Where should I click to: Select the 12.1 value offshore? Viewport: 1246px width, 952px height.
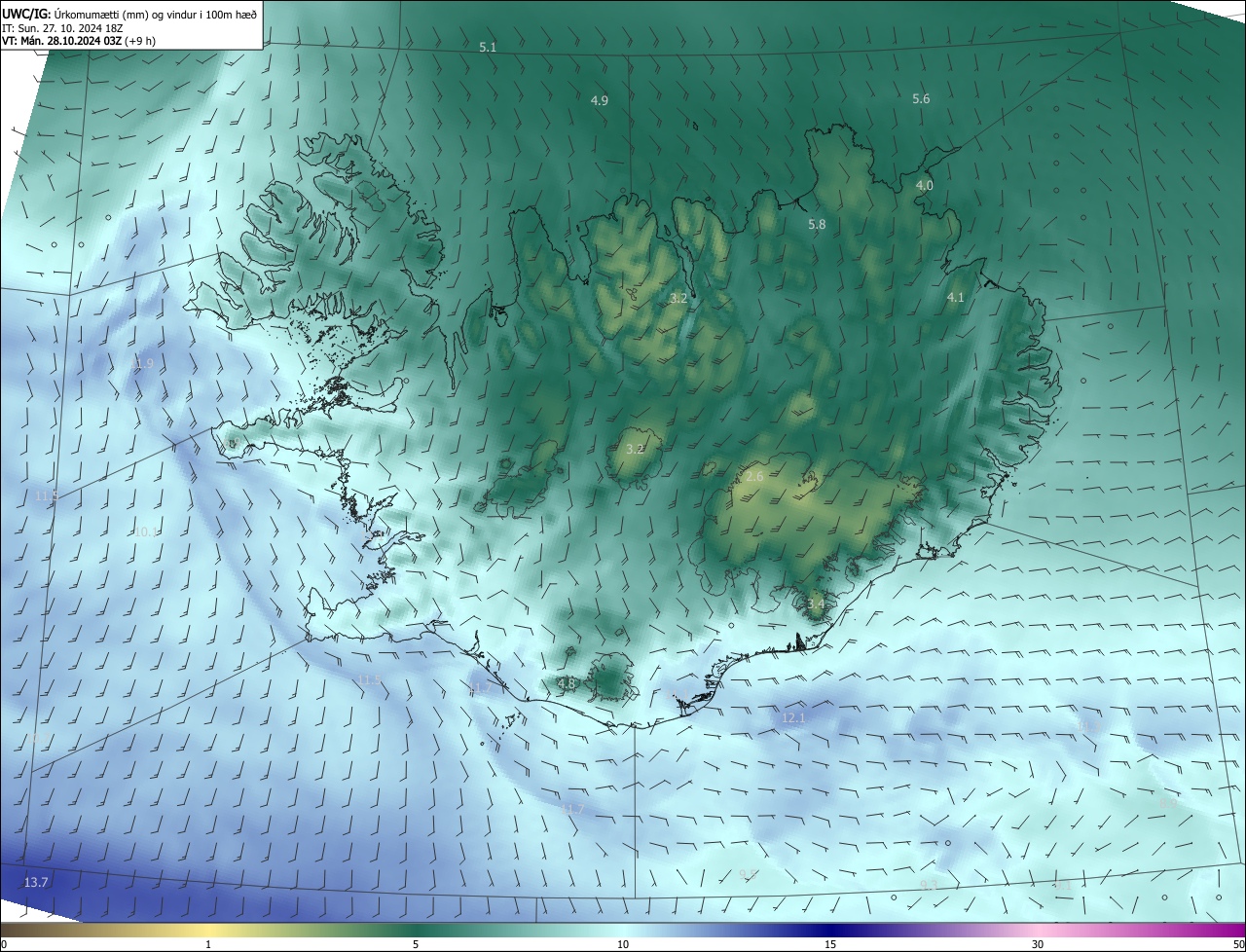click(793, 717)
